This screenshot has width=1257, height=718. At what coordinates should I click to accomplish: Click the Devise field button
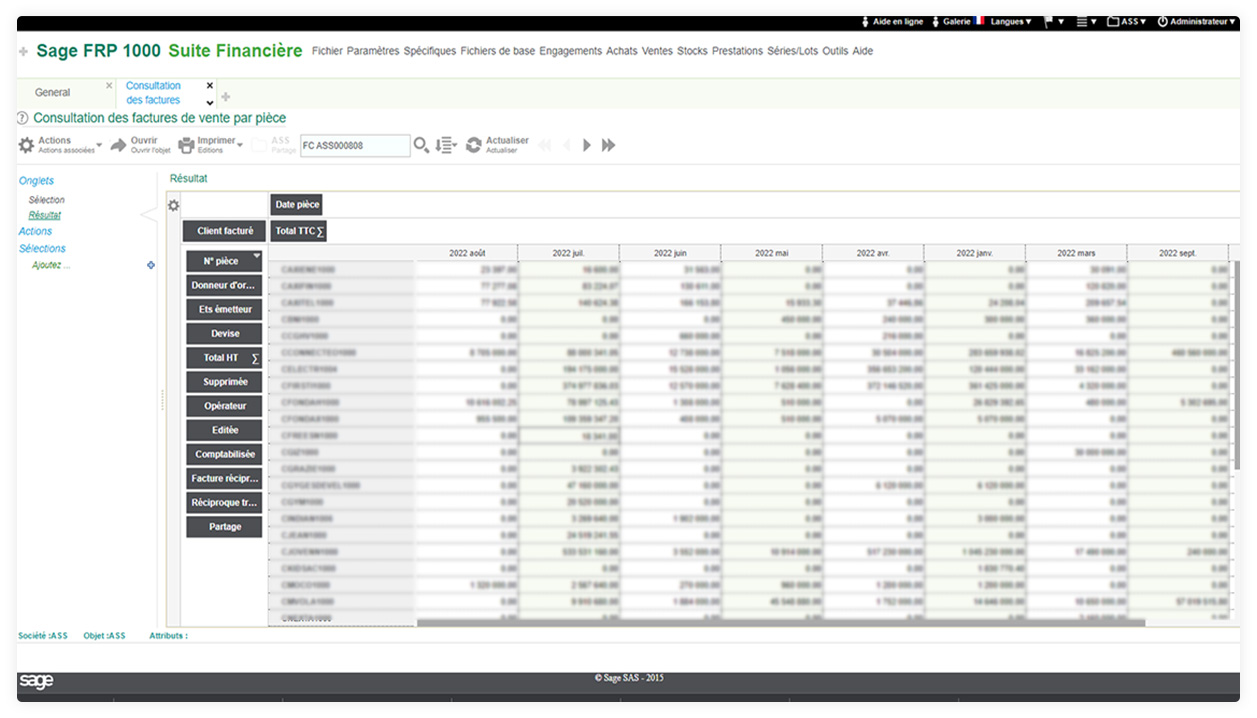(x=224, y=334)
